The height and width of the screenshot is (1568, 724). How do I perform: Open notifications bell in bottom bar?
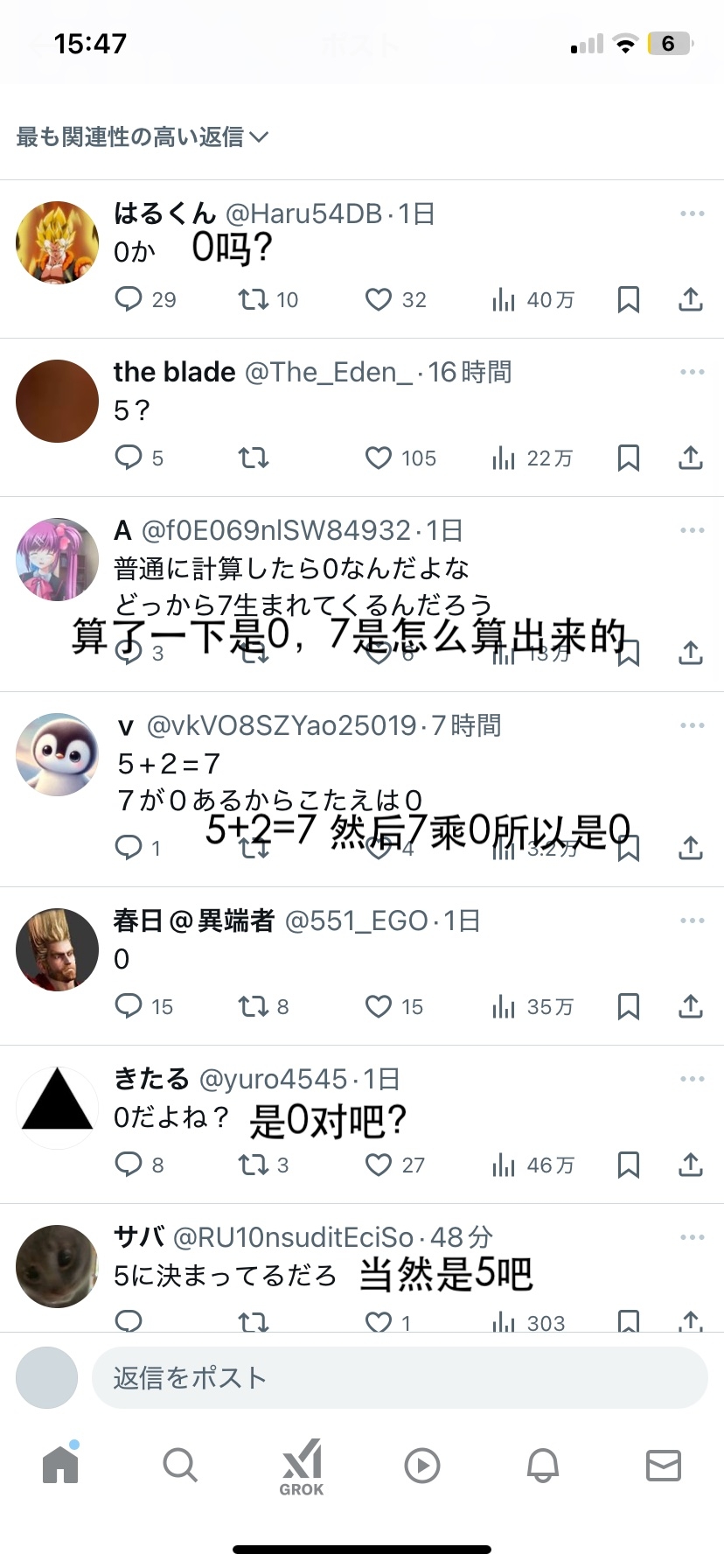coord(542,1465)
